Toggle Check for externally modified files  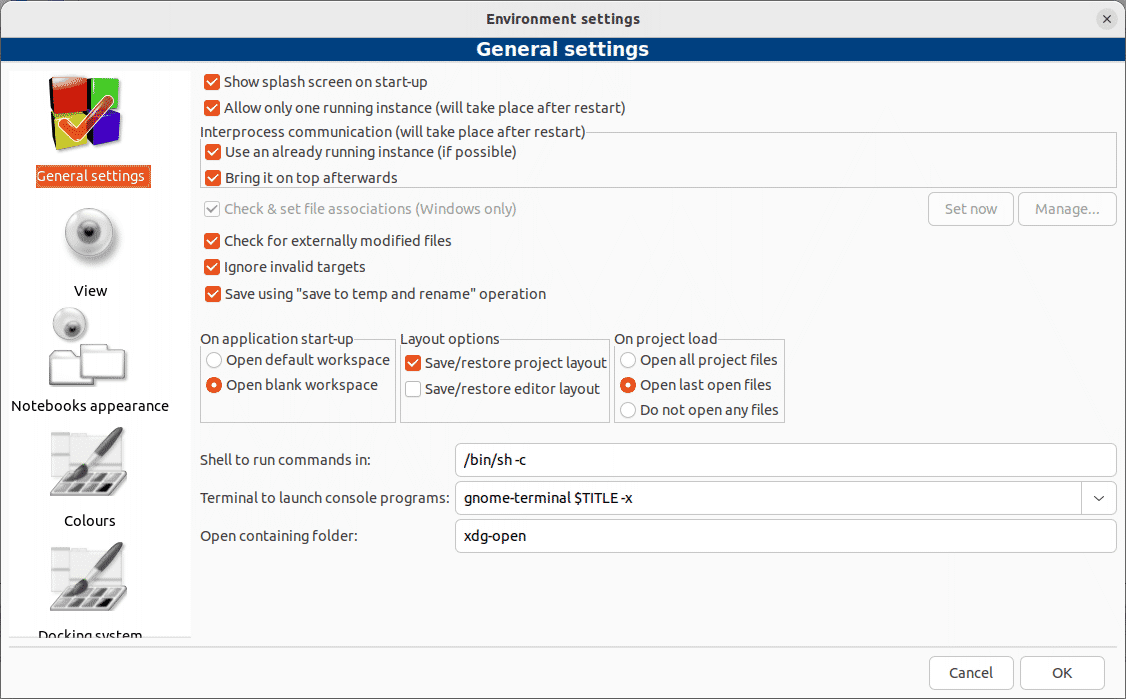tap(212, 241)
